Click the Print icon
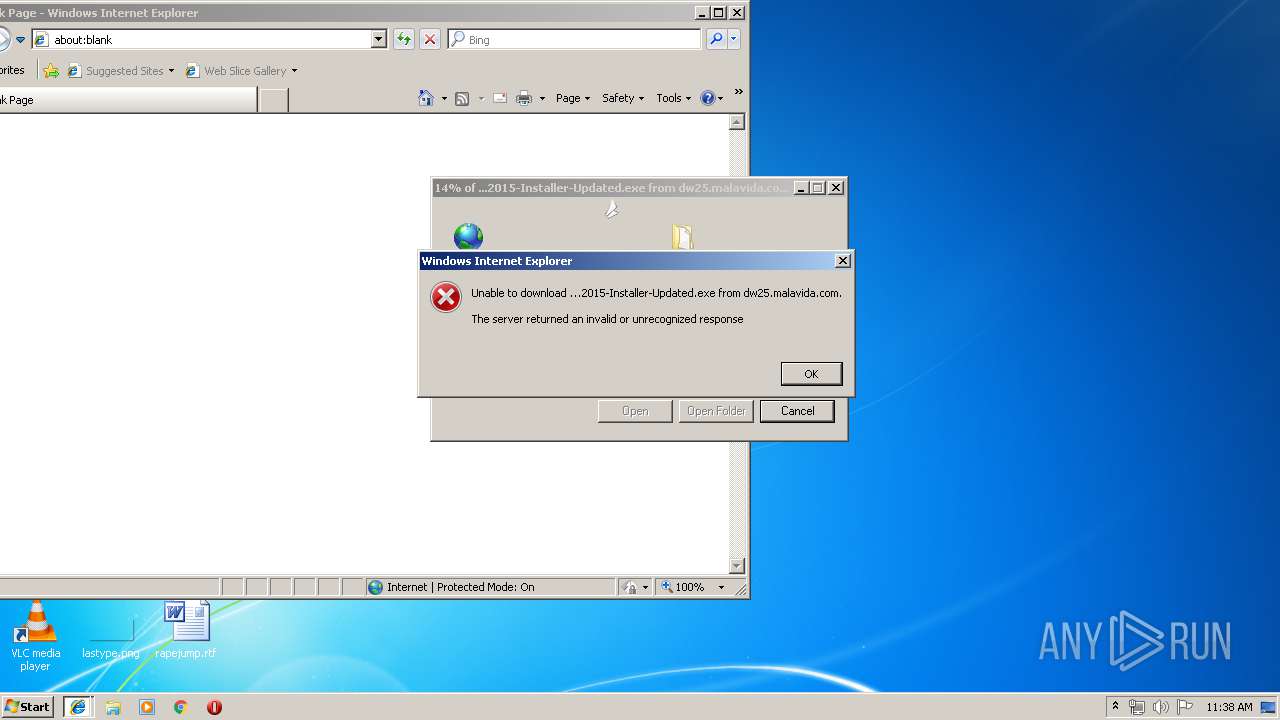Viewport: 1280px width, 720px height. coord(524,98)
